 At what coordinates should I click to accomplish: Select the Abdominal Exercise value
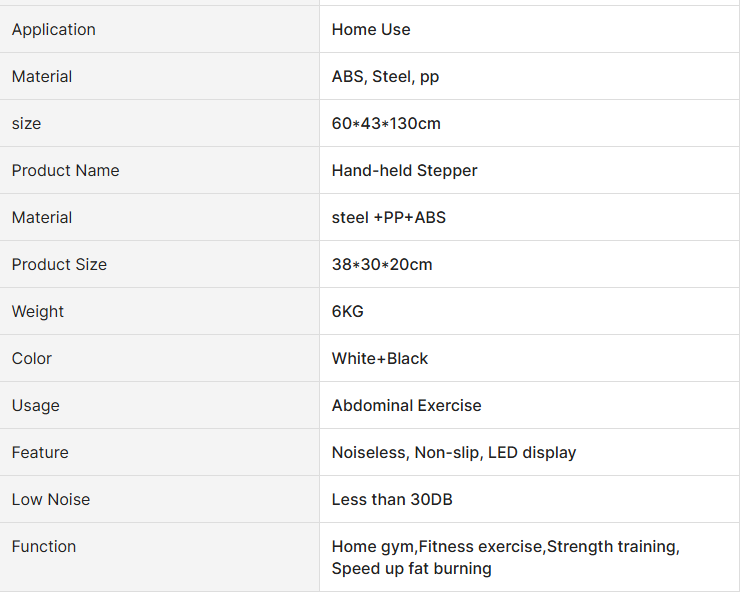406,405
